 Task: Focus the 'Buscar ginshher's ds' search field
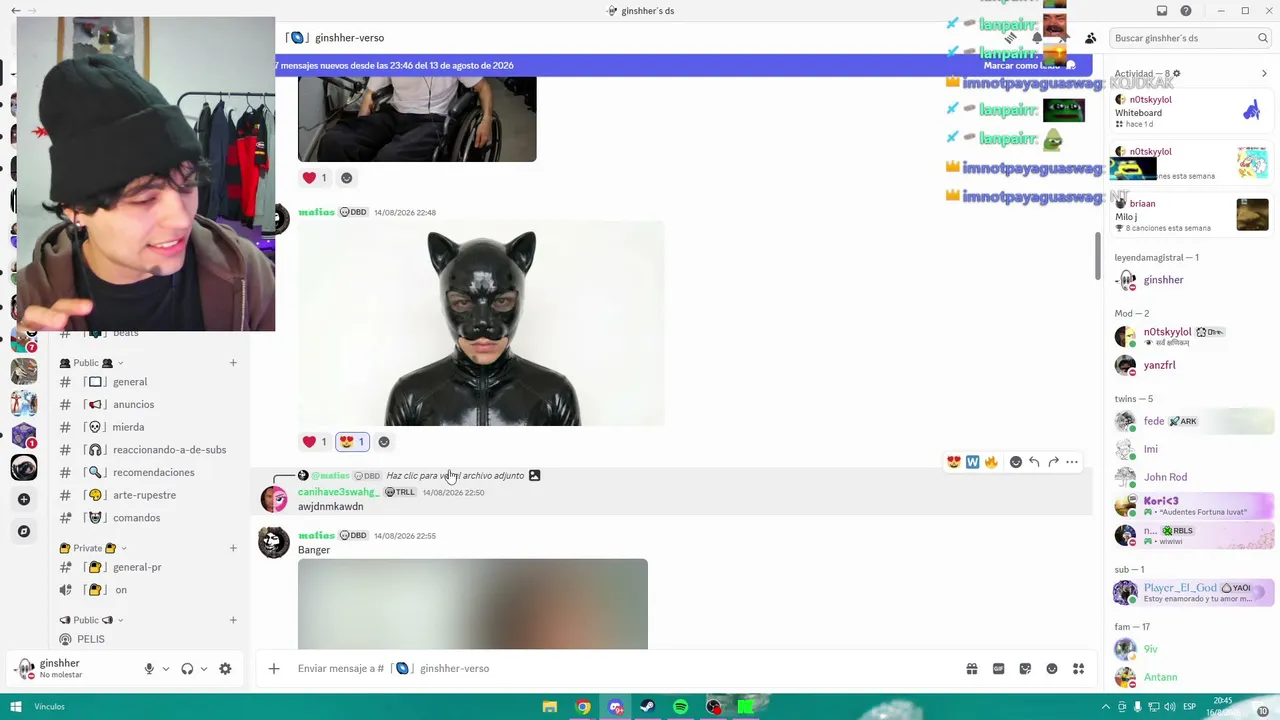click(x=1190, y=38)
